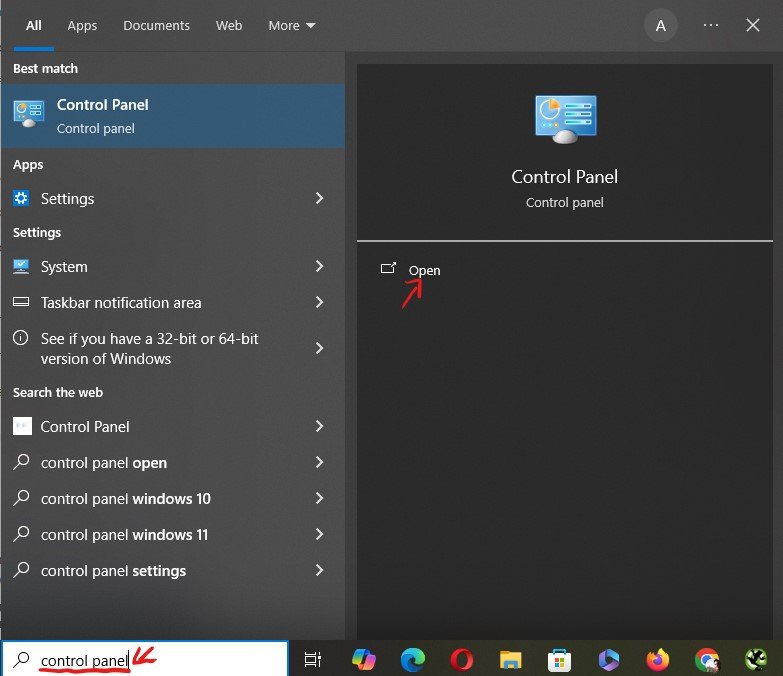
Task: Click the account avatar 'A' button
Action: point(660,26)
